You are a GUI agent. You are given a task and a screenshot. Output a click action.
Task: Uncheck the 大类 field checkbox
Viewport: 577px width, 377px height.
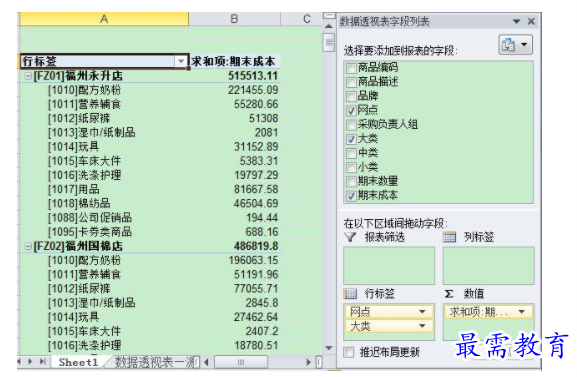pyautogui.click(x=351, y=139)
